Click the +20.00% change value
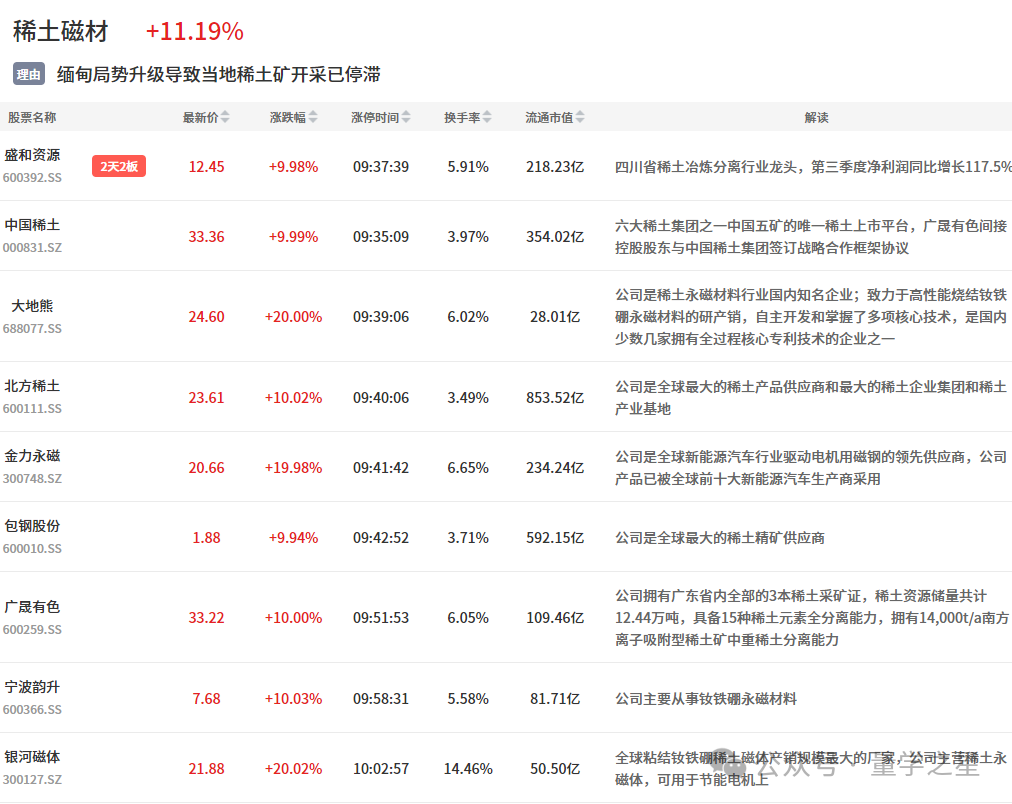The image size is (1012, 804). tap(294, 317)
